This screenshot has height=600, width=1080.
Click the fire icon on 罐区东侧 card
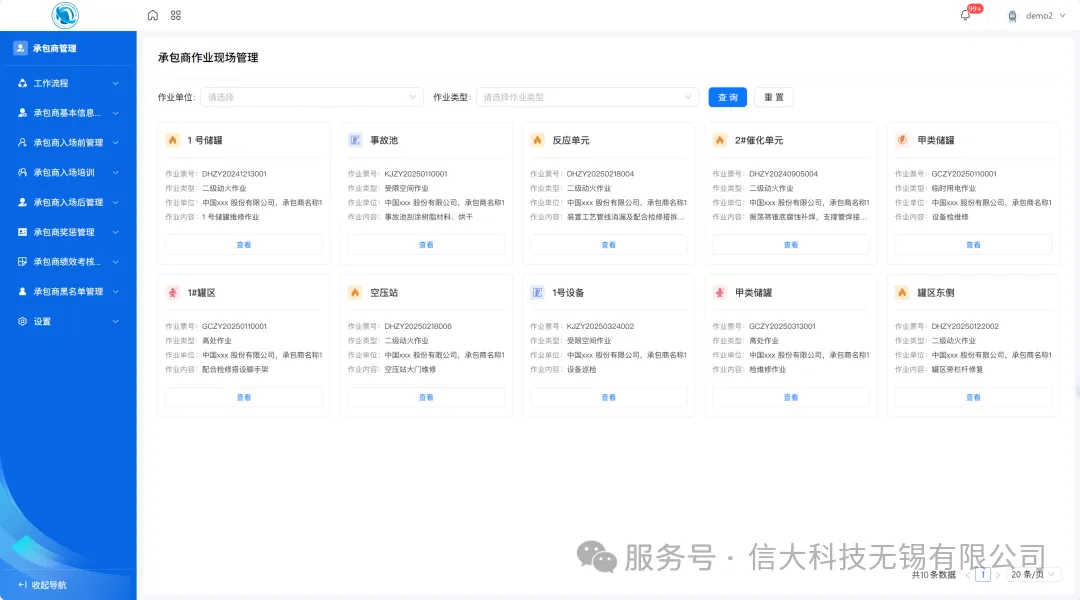902,293
